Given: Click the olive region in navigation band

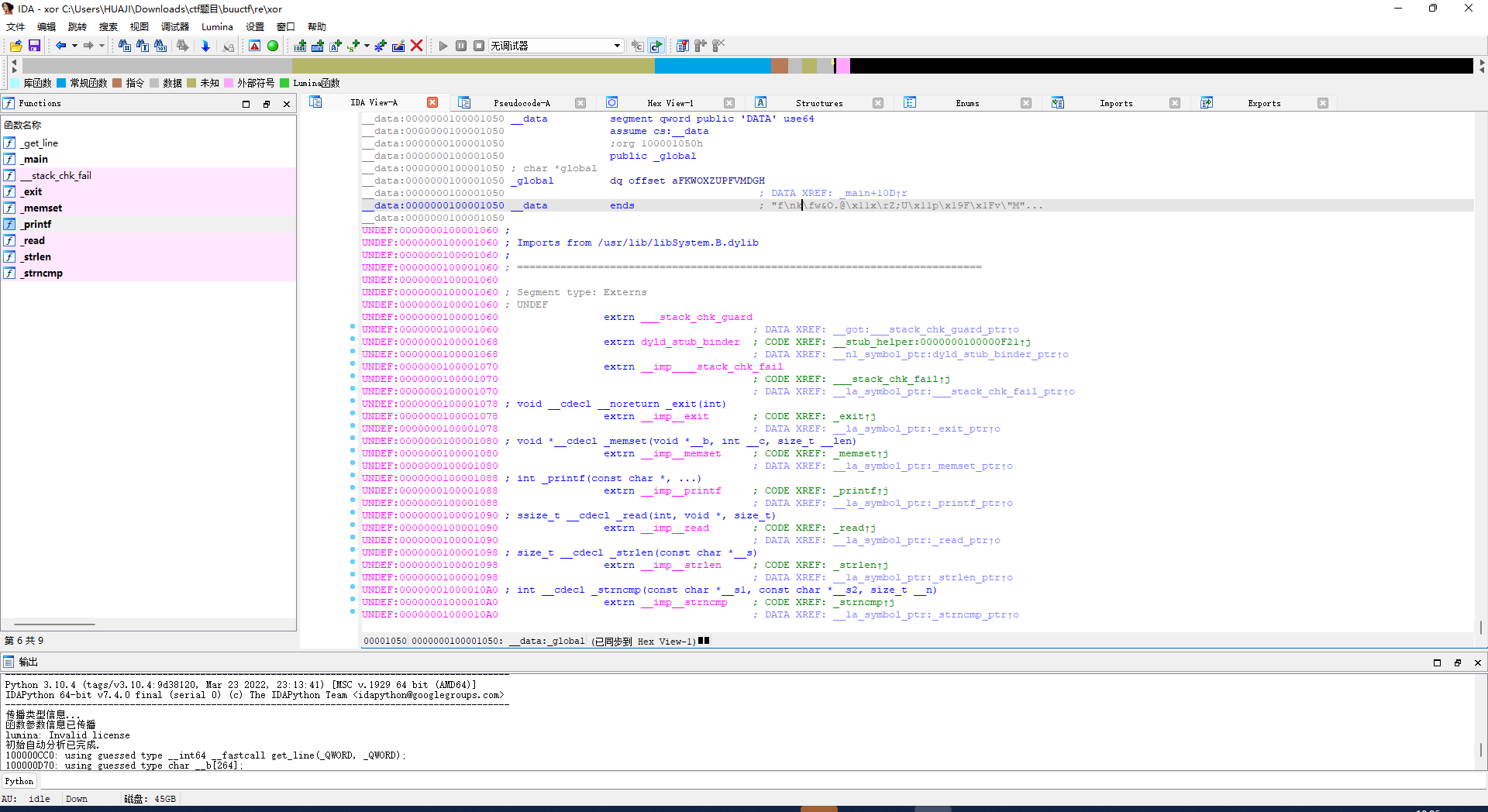Looking at the screenshot, I should (473, 66).
